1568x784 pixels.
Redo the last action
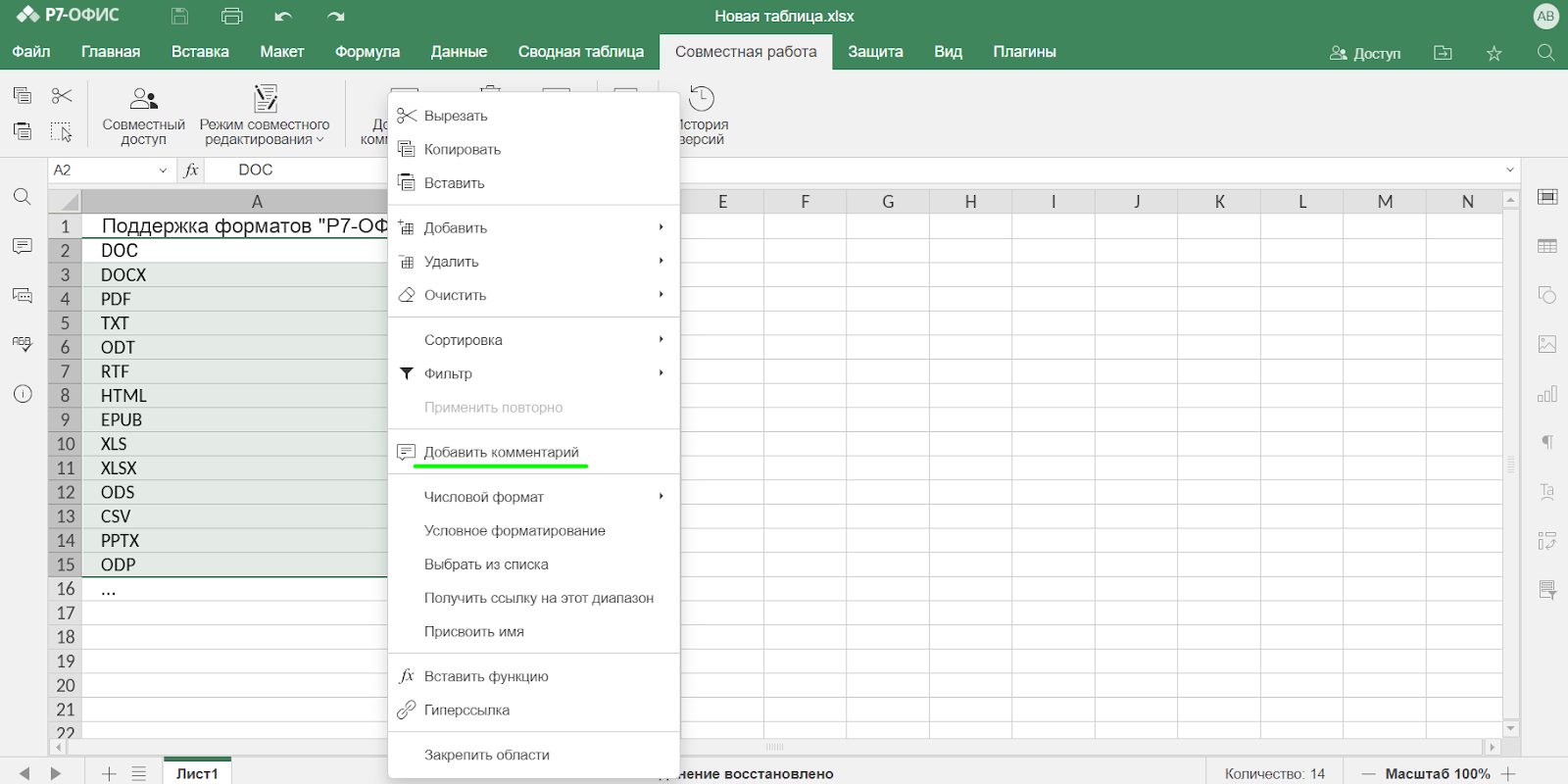(336, 16)
